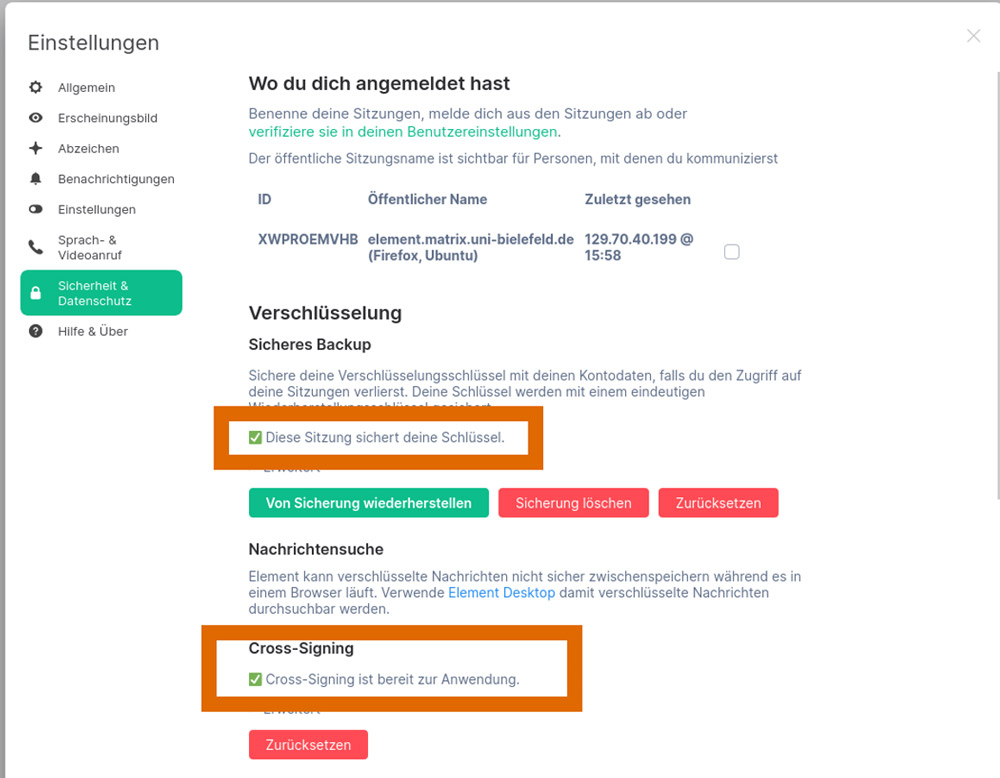Screen dimensions: 1000x778
Task: Click the toggle icon next to Einstellungen
Action: tap(36, 209)
